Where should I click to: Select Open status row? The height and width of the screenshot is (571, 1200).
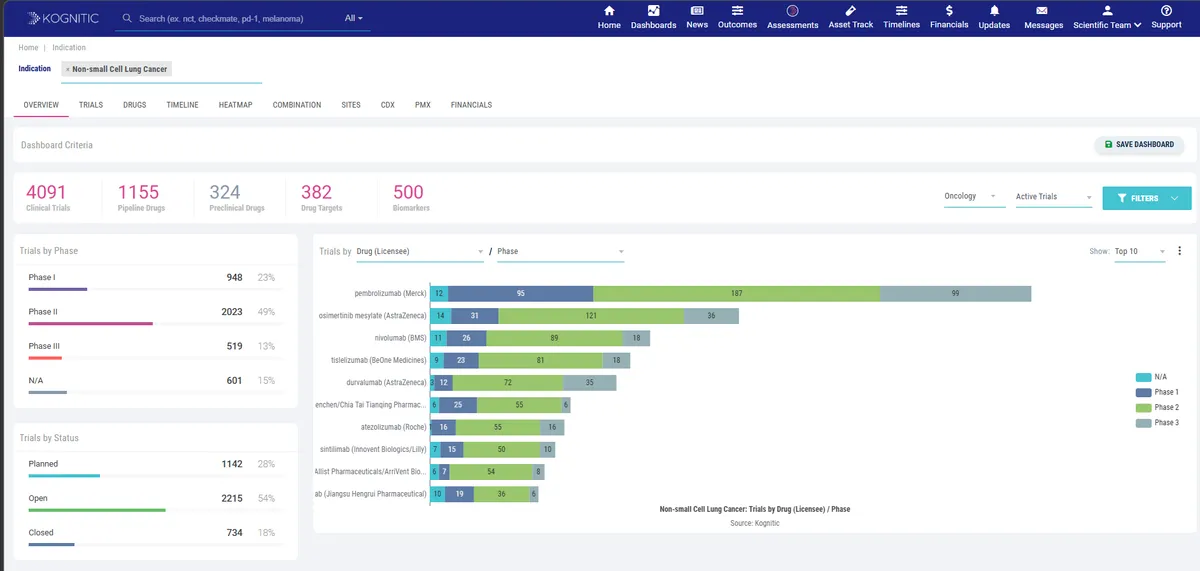pyautogui.click(x=155, y=501)
